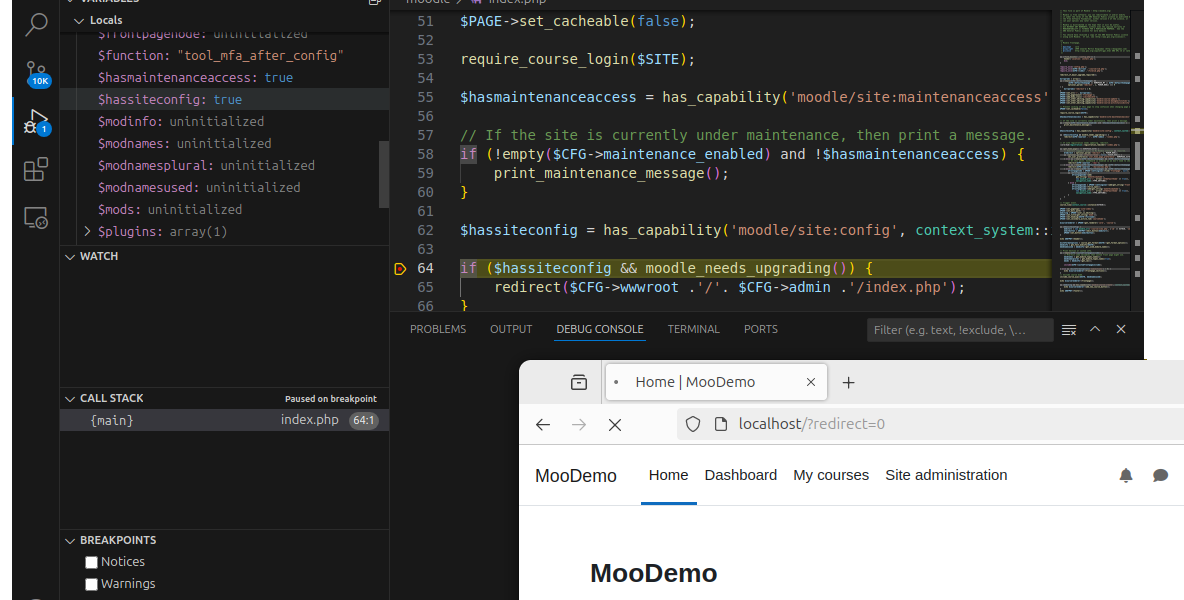This screenshot has height=600, width=1184.
Task: Open Run and Debug view icon
Action: 35,122
